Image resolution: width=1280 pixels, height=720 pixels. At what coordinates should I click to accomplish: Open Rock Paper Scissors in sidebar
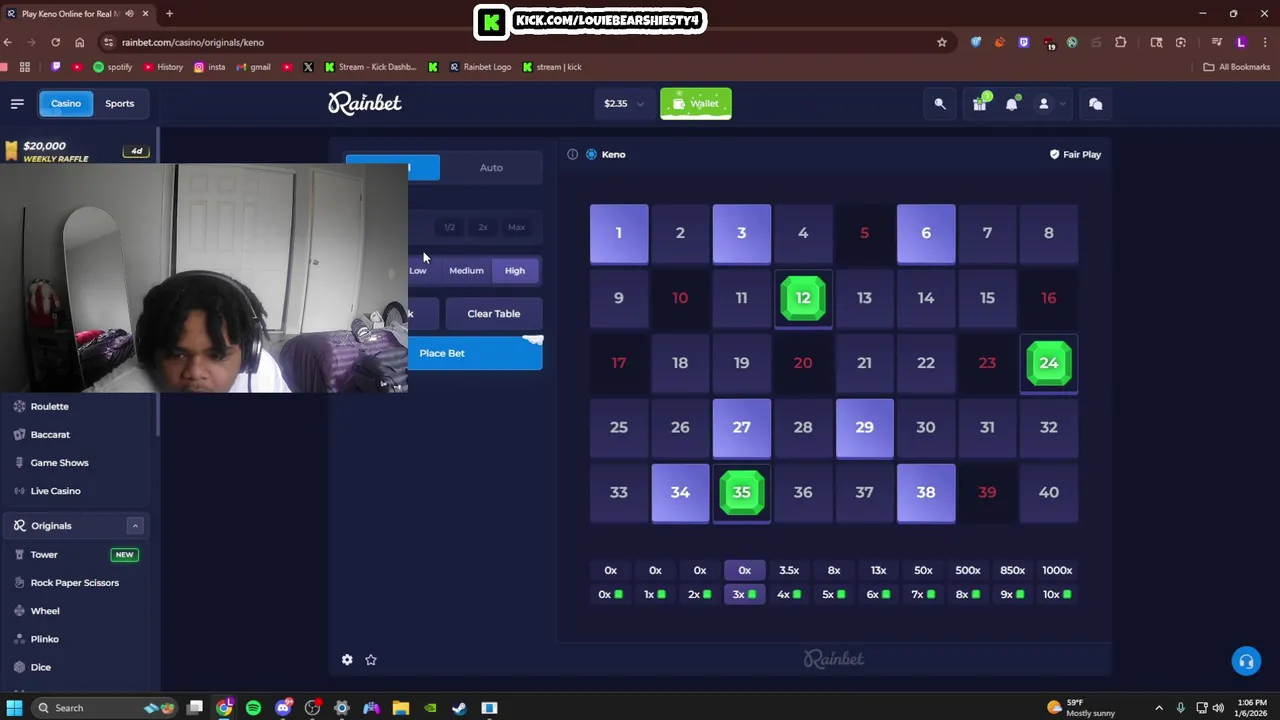pyautogui.click(x=74, y=583)
